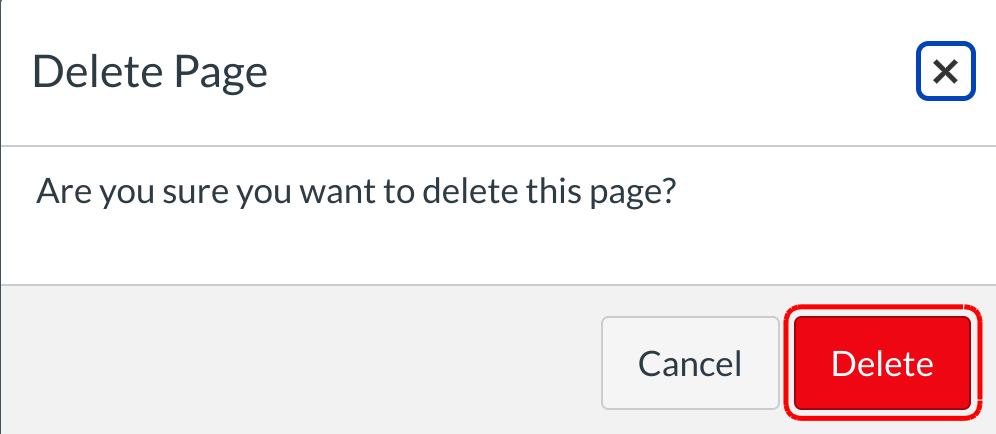
Task: Click the focused Delete button
Action: [x=882, y=364]
